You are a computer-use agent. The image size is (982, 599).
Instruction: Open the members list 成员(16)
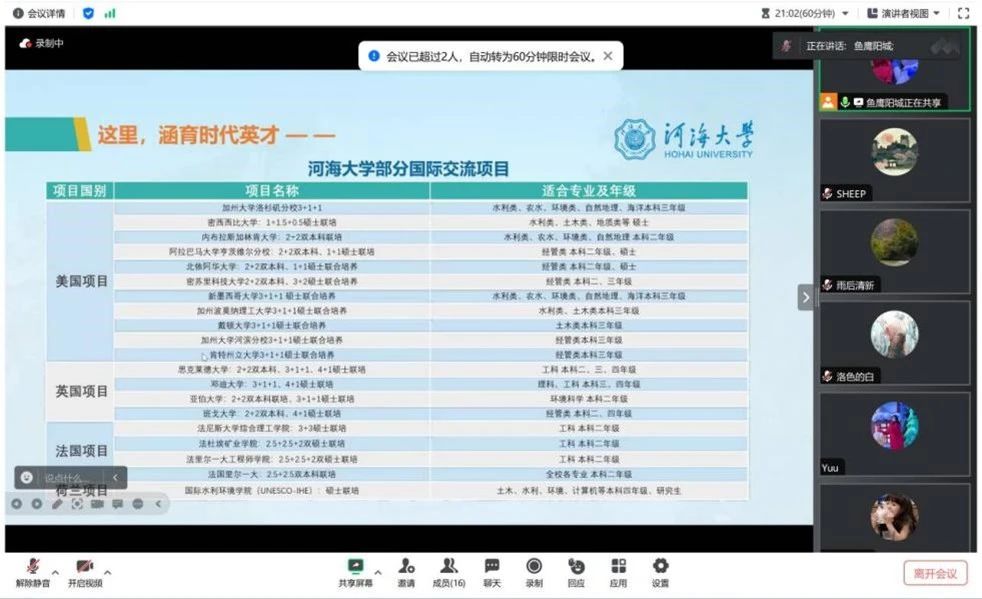click(x=449, y=571)
